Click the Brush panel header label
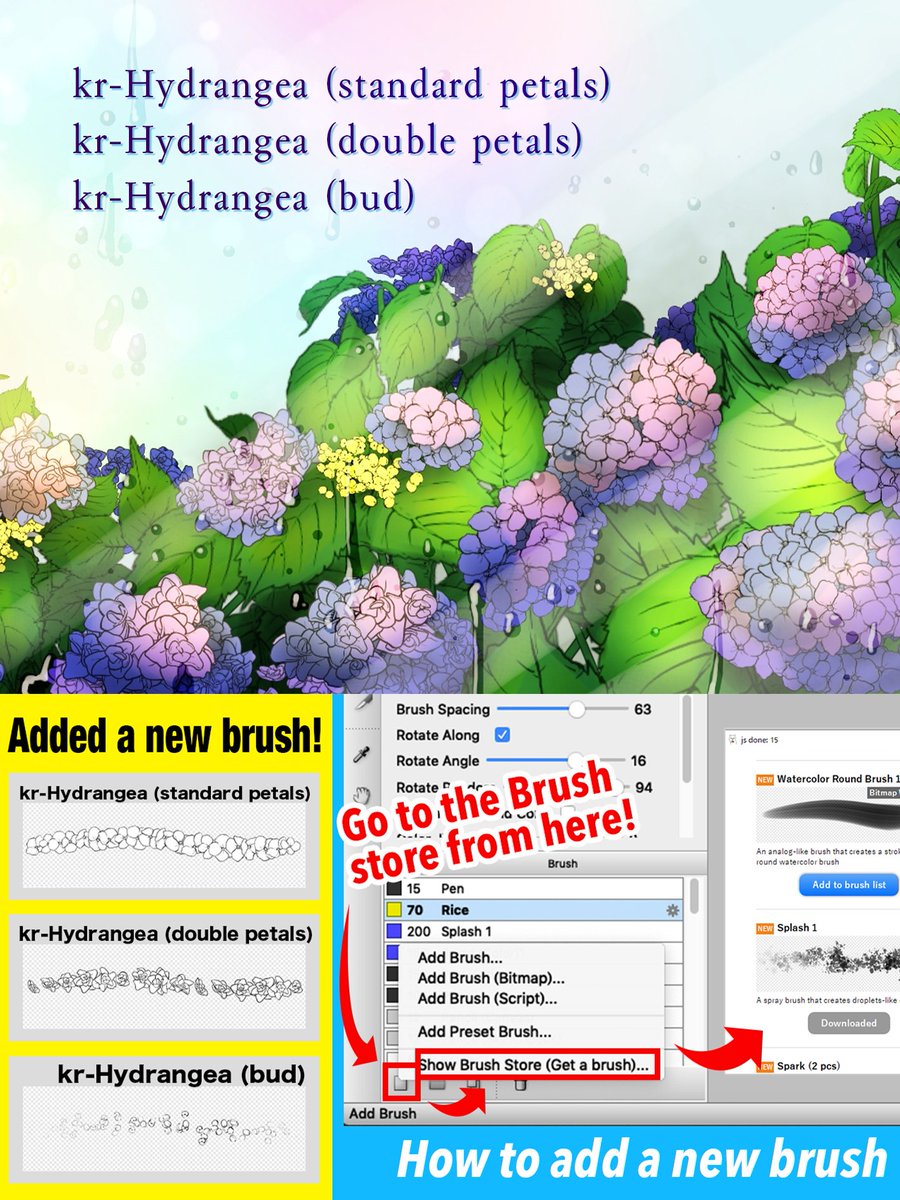The image size is (900, 1200). coord(563,863)
